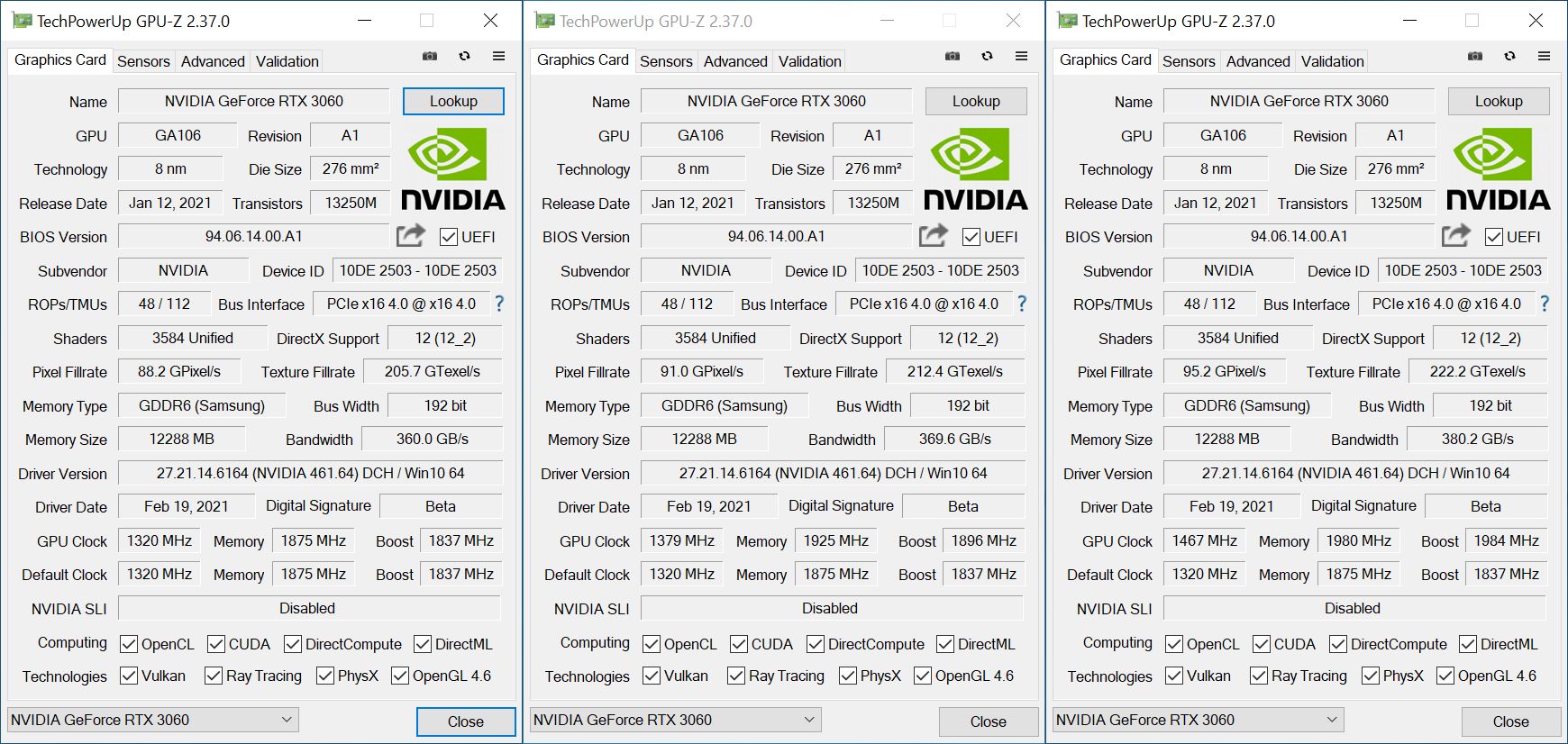Select Graphics Card tab in middle window
Image resolution: width=1568 pixels, height=744 pixels.
[583, 59]
